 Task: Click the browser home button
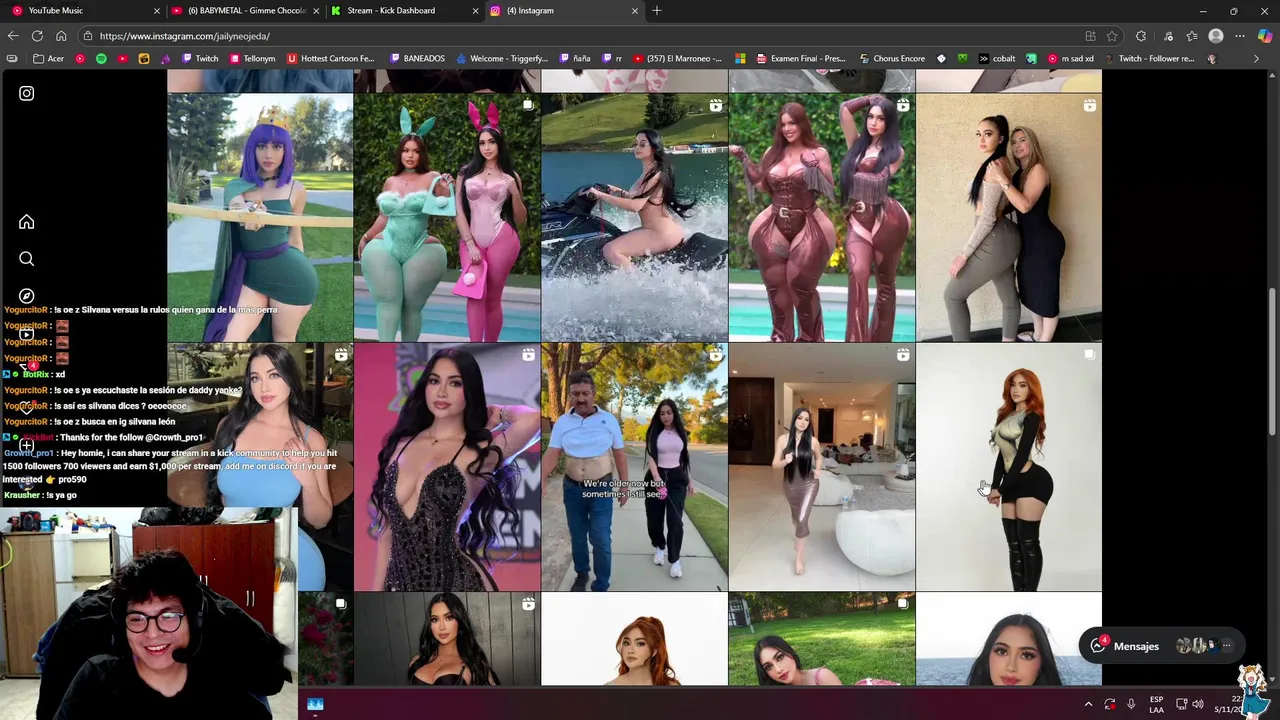[61, 36]
